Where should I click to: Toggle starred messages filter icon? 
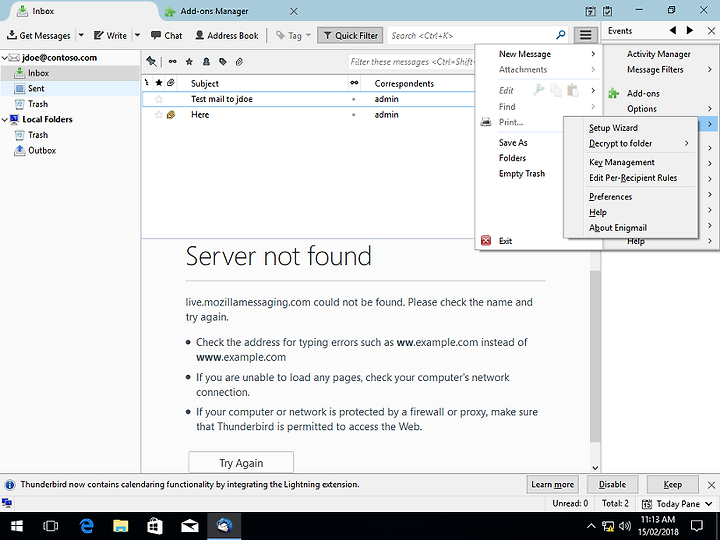tap(189, 62)
